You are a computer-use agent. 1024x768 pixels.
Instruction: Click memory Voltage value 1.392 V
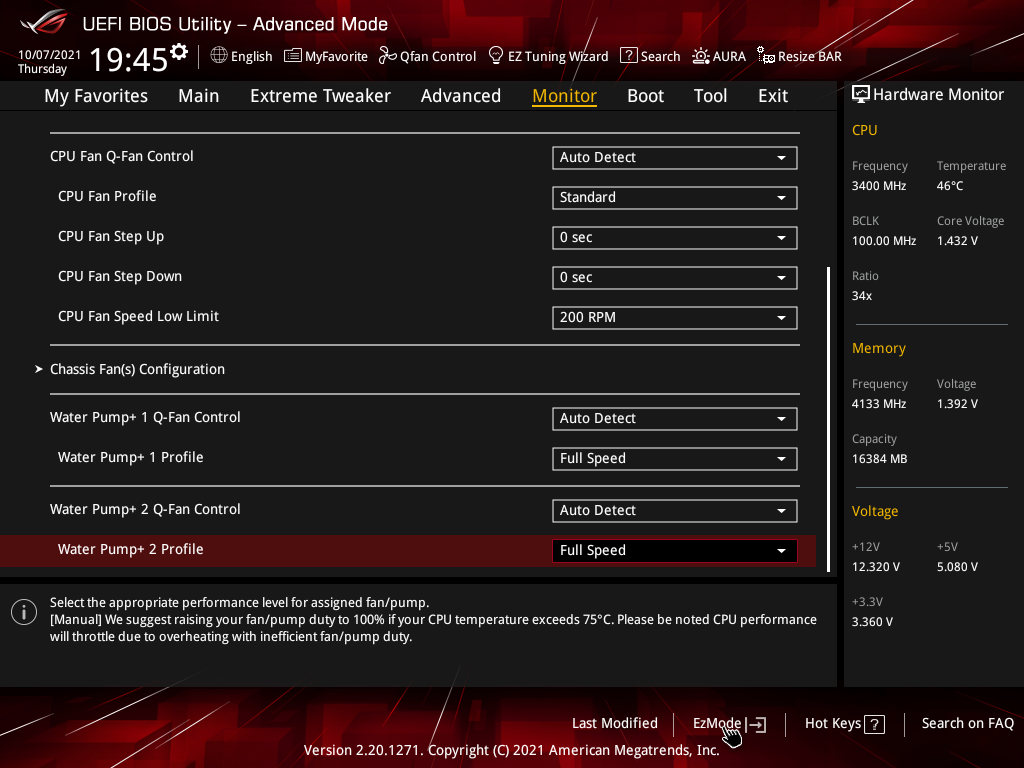957,404
